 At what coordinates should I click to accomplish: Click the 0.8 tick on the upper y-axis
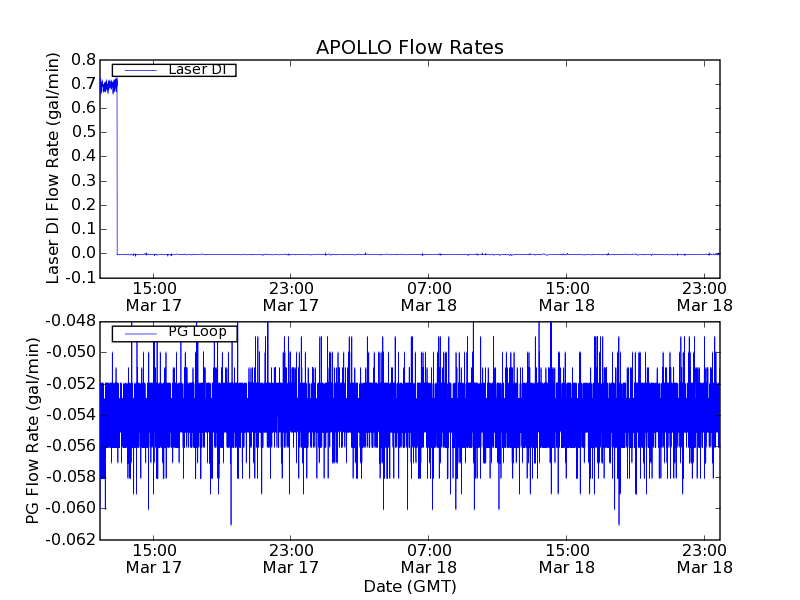(x=81, y=59)
